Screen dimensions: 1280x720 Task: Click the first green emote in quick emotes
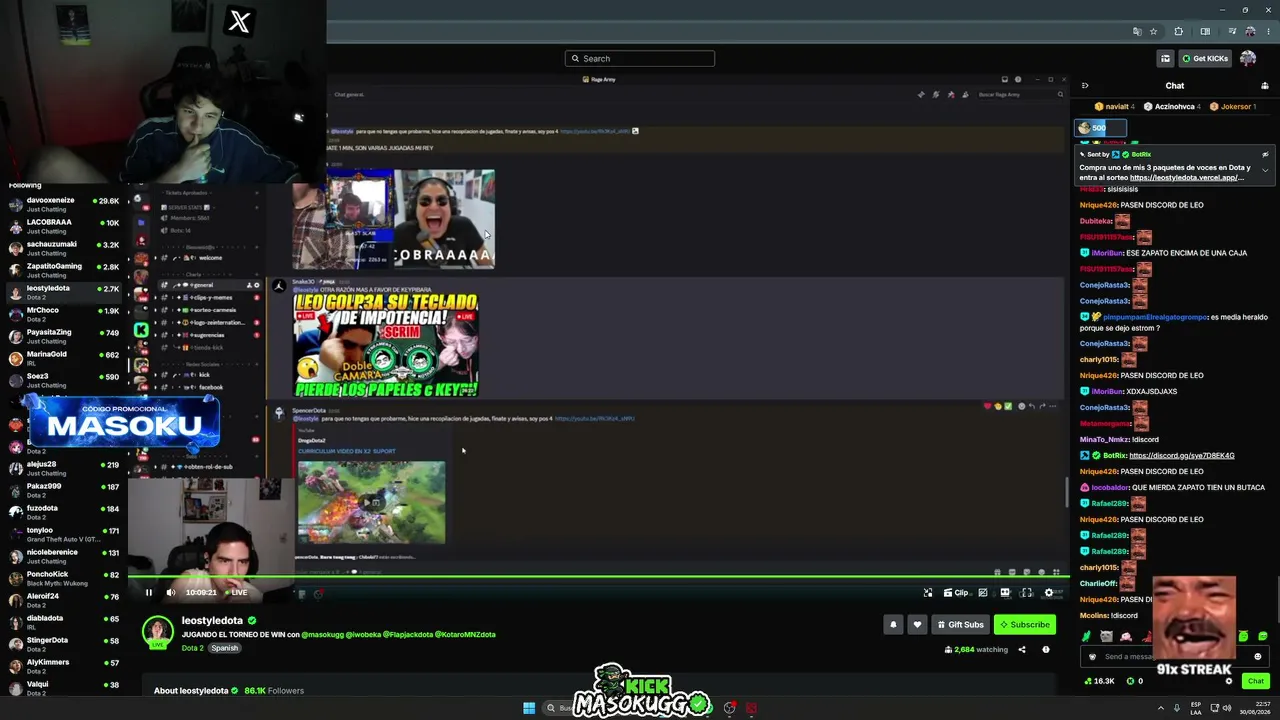coord(1087,636)
